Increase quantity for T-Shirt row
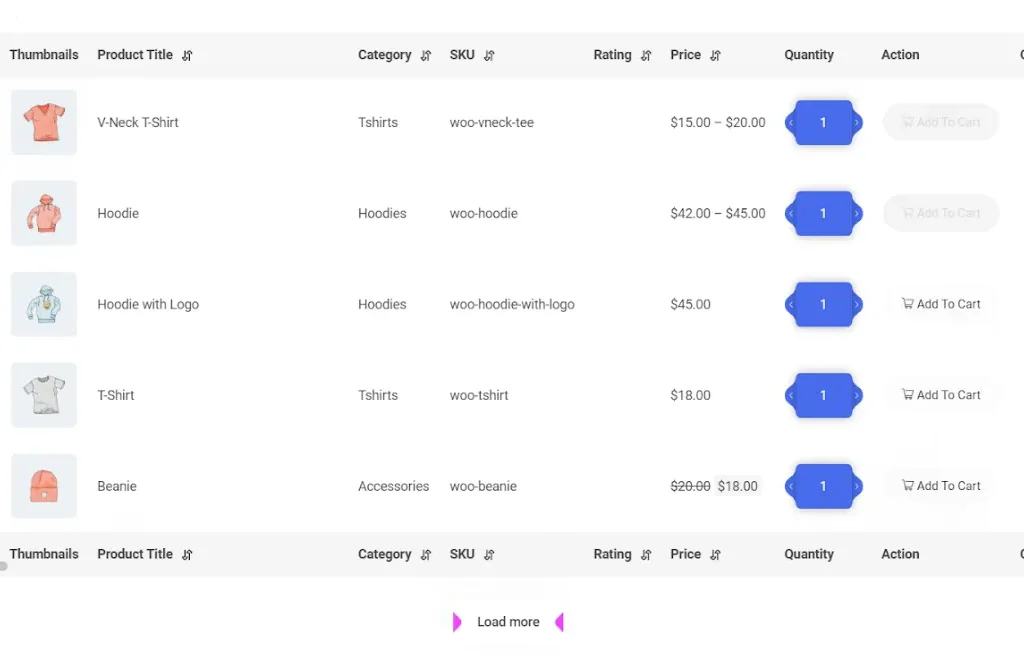This screenshot has width=1024, height=669. (x=856, y=395)
